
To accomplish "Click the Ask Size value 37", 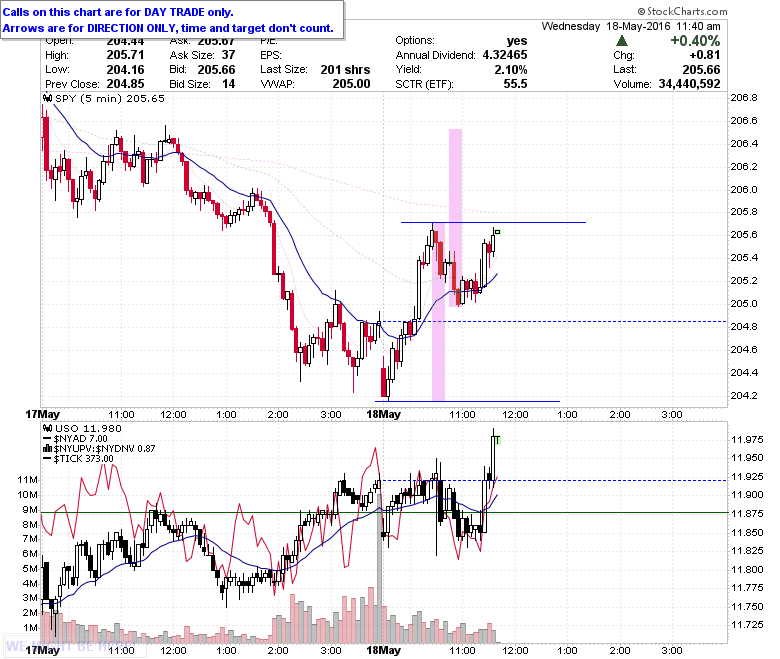I will pos(229,55).
